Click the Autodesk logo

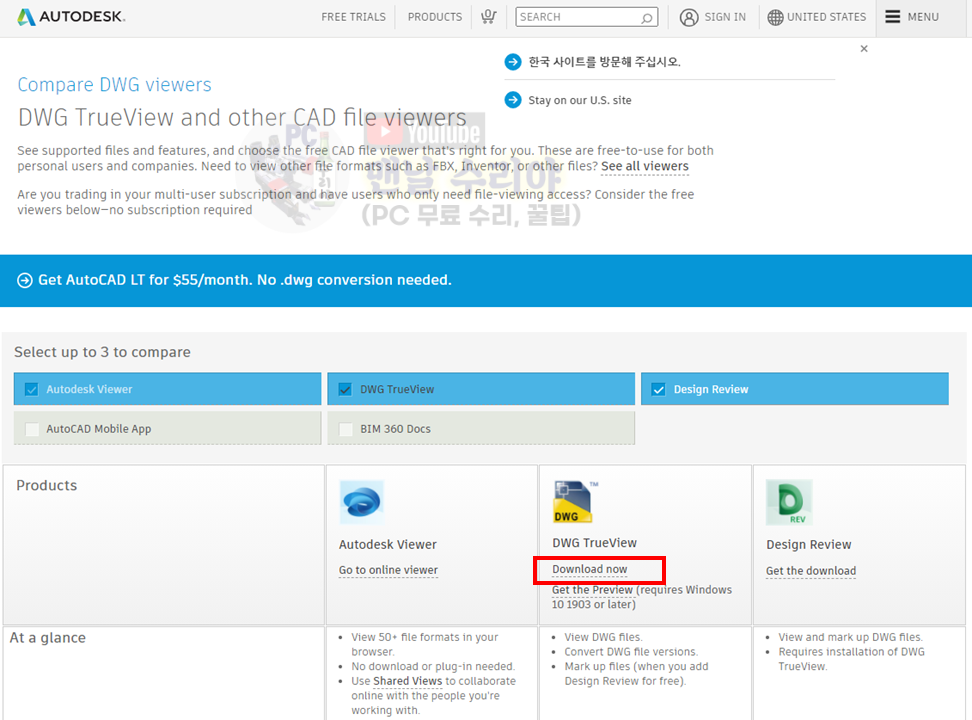tap(71, 17)
